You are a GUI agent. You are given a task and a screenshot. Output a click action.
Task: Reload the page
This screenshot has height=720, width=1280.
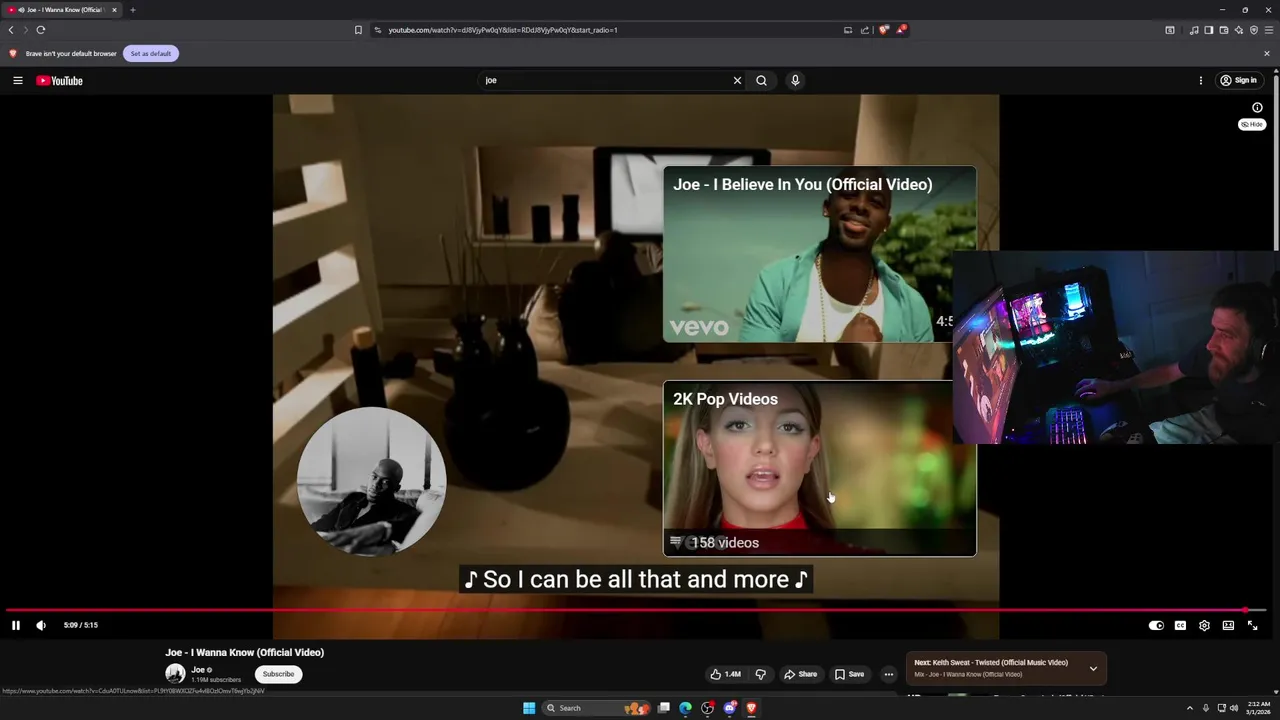pyautogui.click(x=41, y=30)
